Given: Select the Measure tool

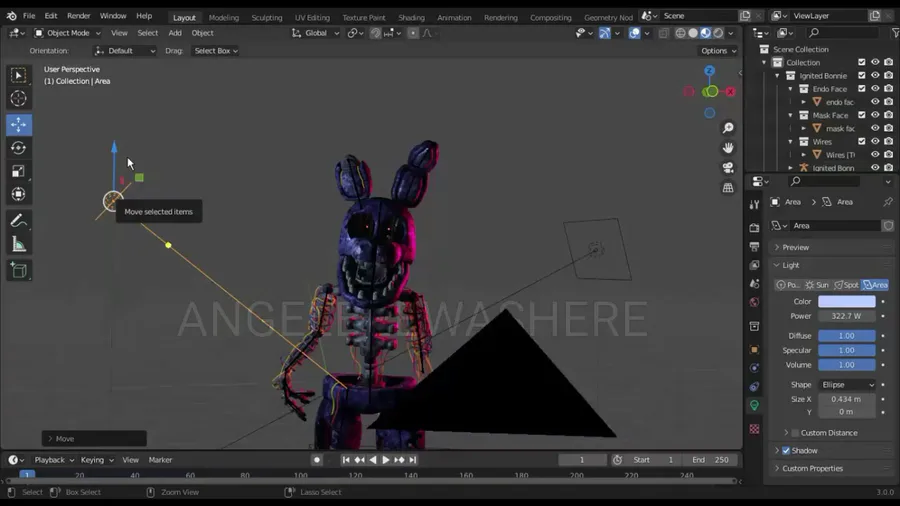Looking at the screenshot, I should 18,244.
